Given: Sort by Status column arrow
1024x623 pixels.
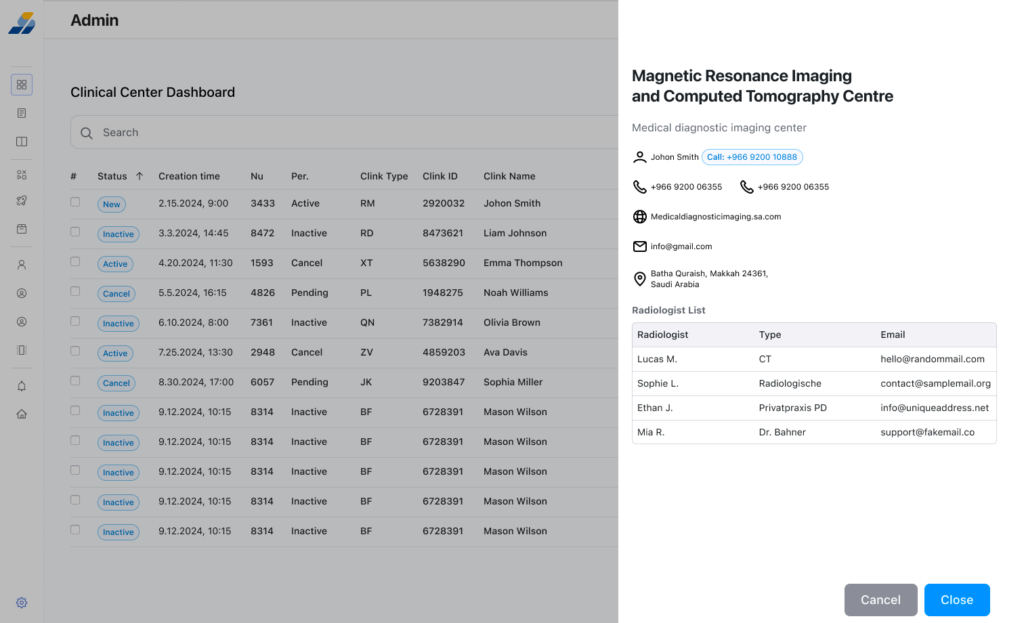Looking at the screenshot, I should (139, 176).
